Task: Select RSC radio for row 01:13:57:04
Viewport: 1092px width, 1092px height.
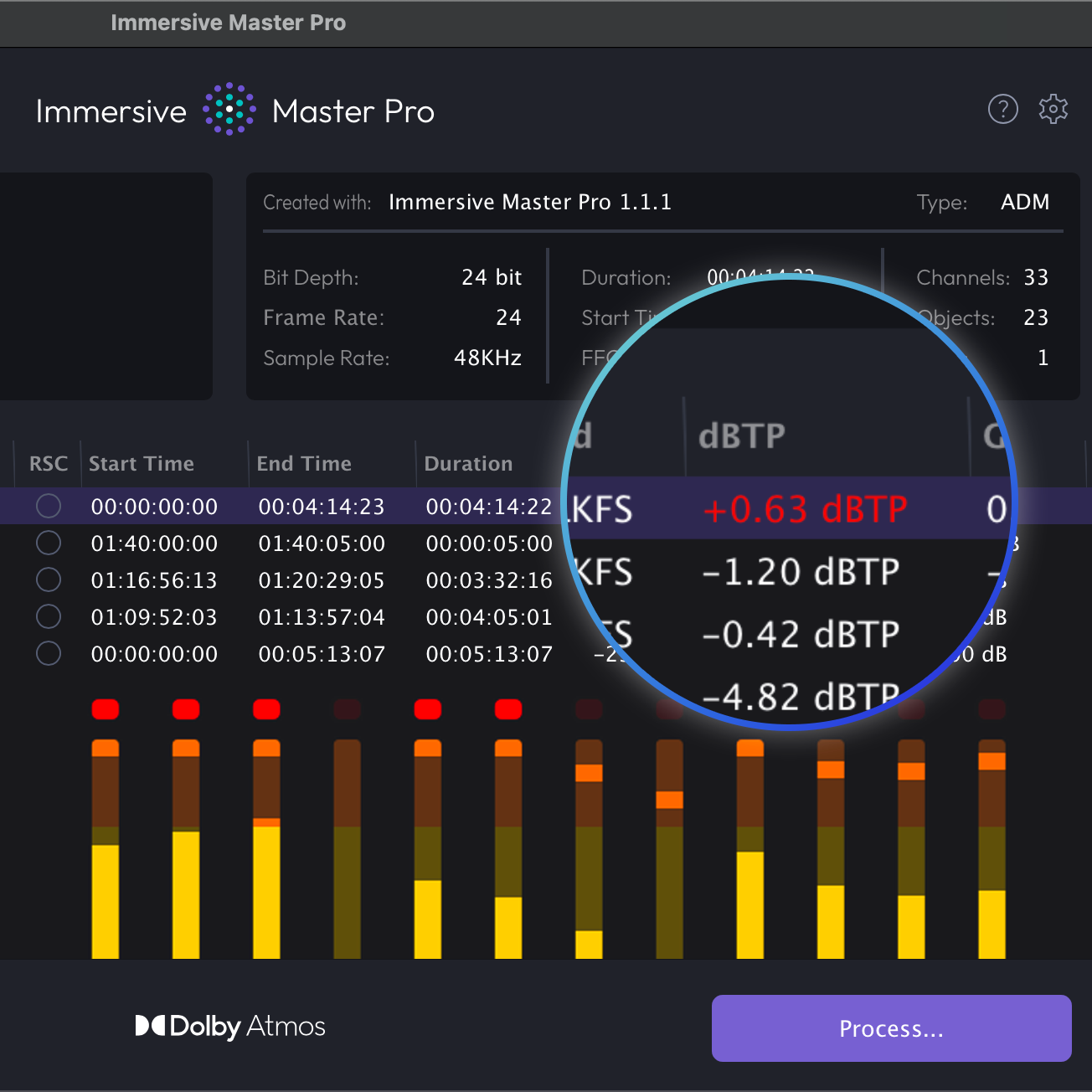Action: 49,616
